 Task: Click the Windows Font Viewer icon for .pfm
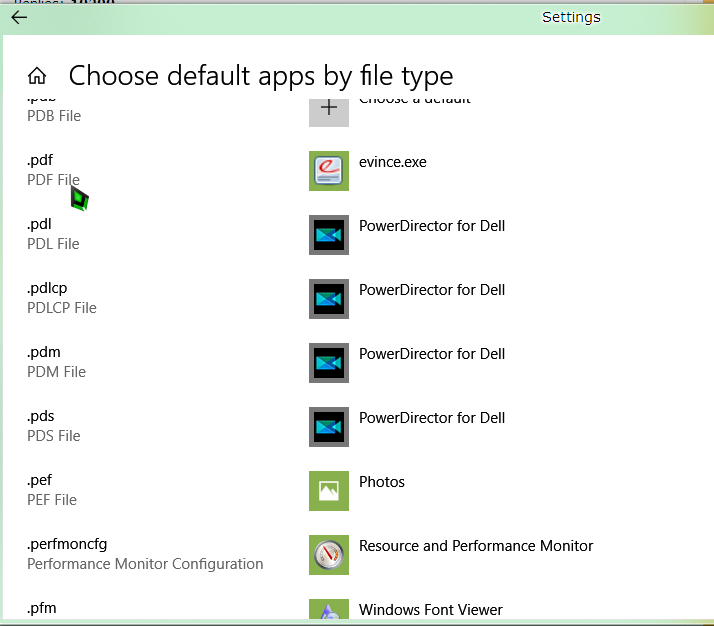pyautogui.click(x=329, y=610)
